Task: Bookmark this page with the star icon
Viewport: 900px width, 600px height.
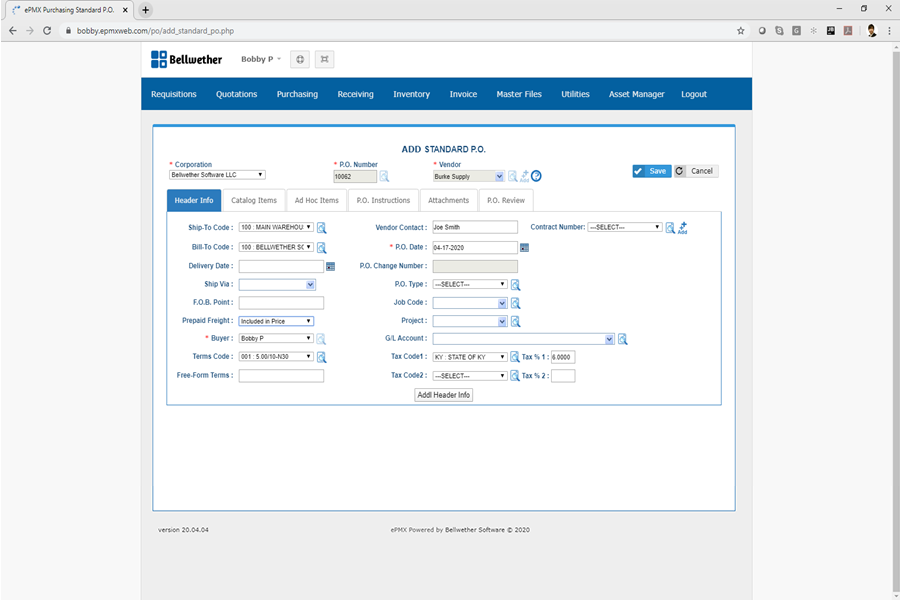Action: coord(741,31)
